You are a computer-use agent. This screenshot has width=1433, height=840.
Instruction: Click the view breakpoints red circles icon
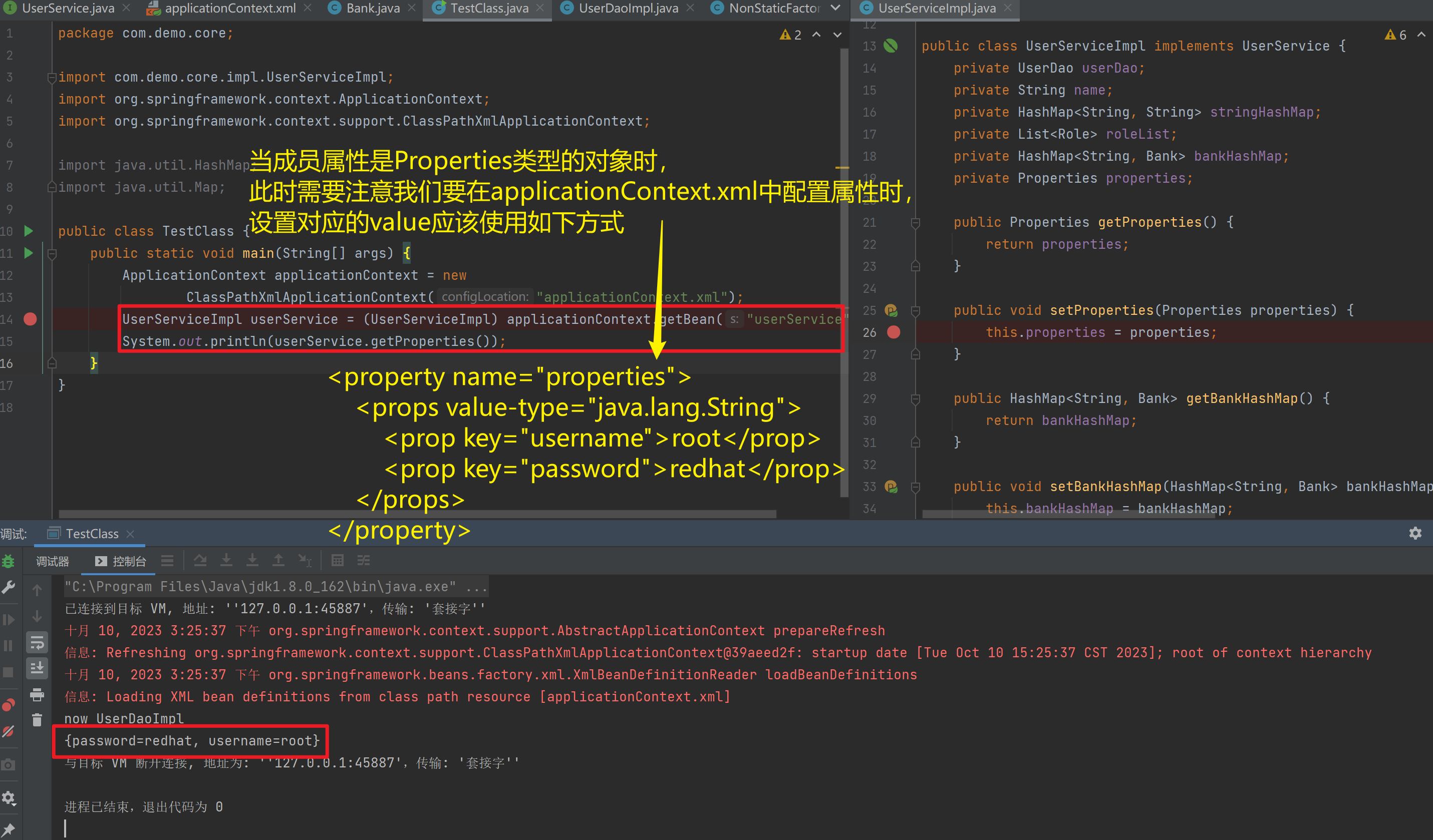(8, 705)
